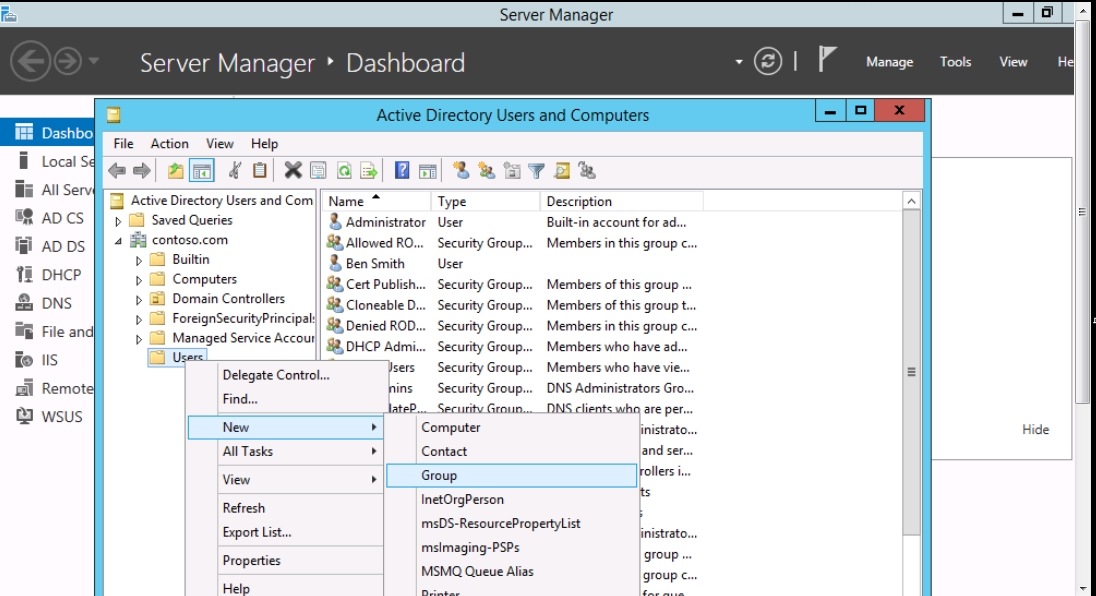Screen dimensions: 1096x596
Task: Click the Find objects magnifier icon
Action: coord(562,170)
